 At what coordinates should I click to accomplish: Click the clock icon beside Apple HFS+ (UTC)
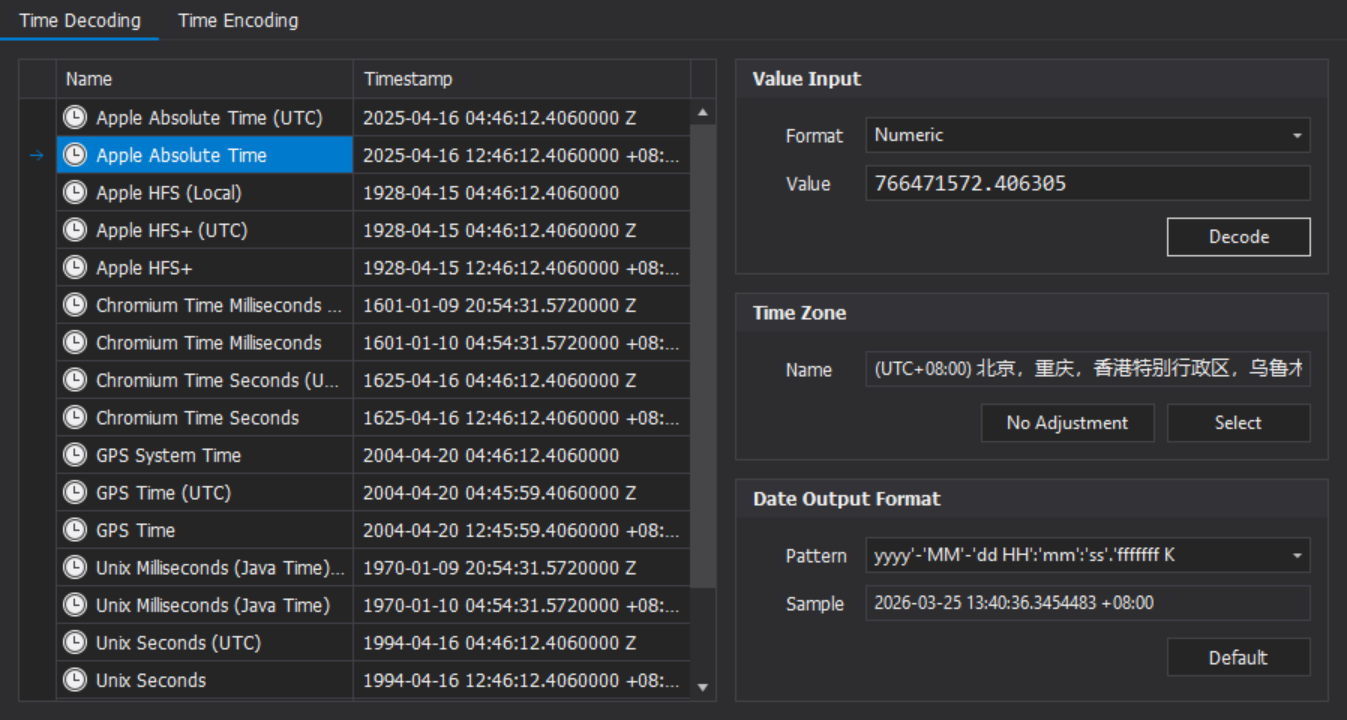[x=75, y=230]
